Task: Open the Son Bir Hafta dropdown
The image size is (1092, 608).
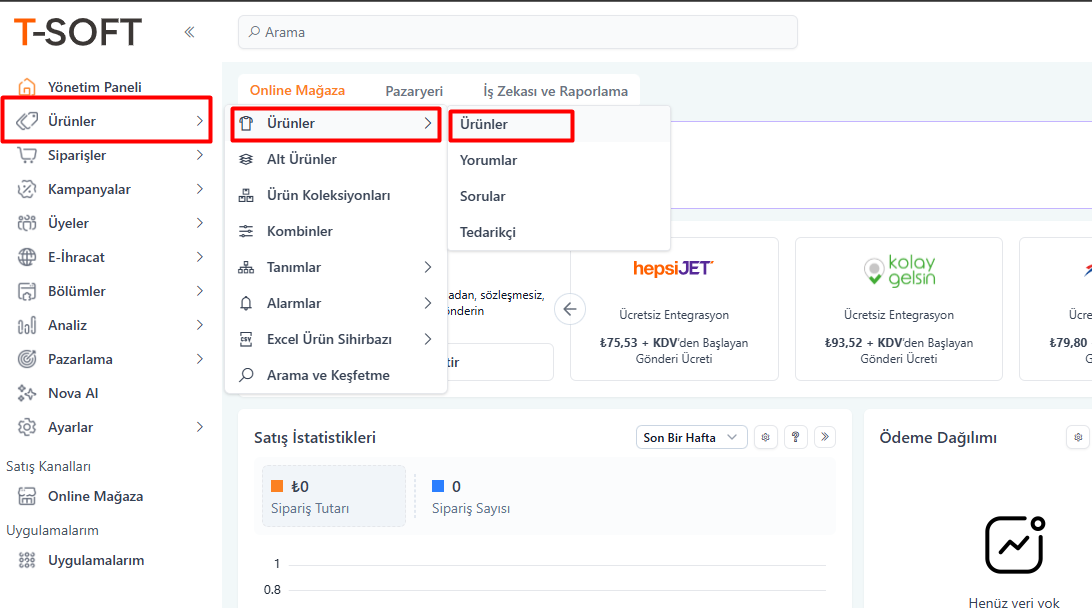Action: [x=691, y=437]
